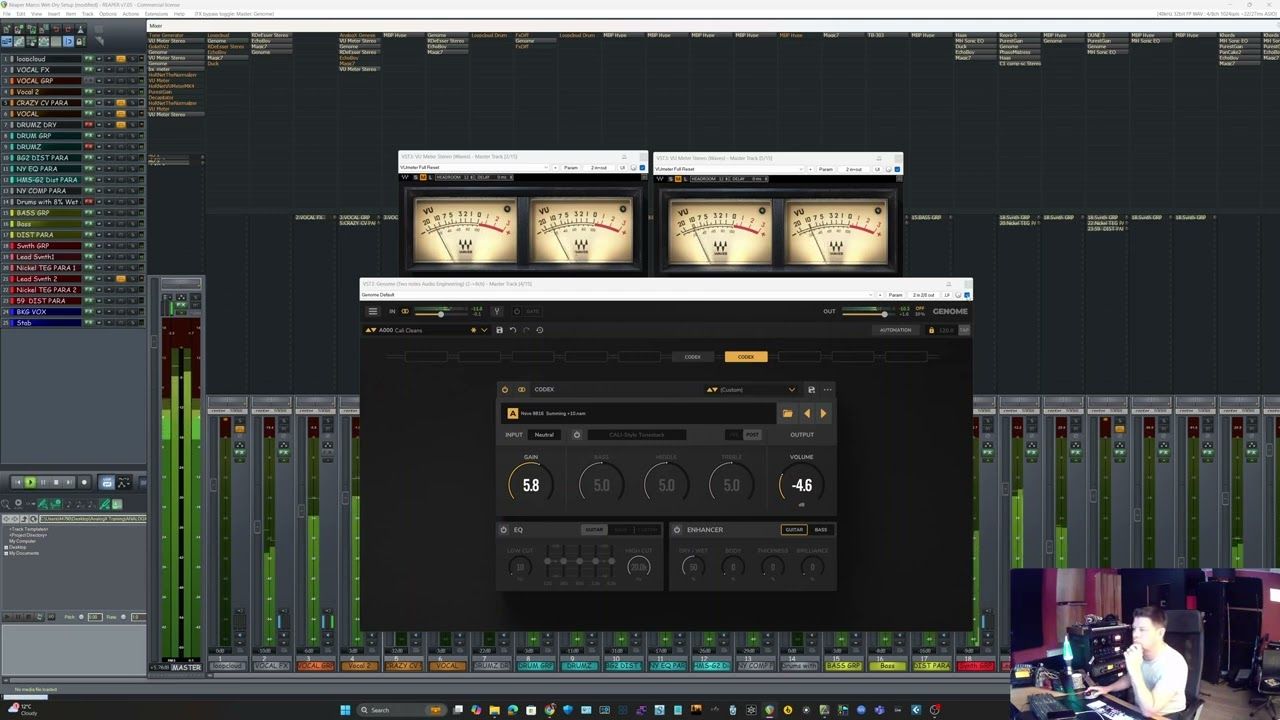Open the Genome hamburger menu
Screen dimensions: 1280x720
[x=373, y=311]
